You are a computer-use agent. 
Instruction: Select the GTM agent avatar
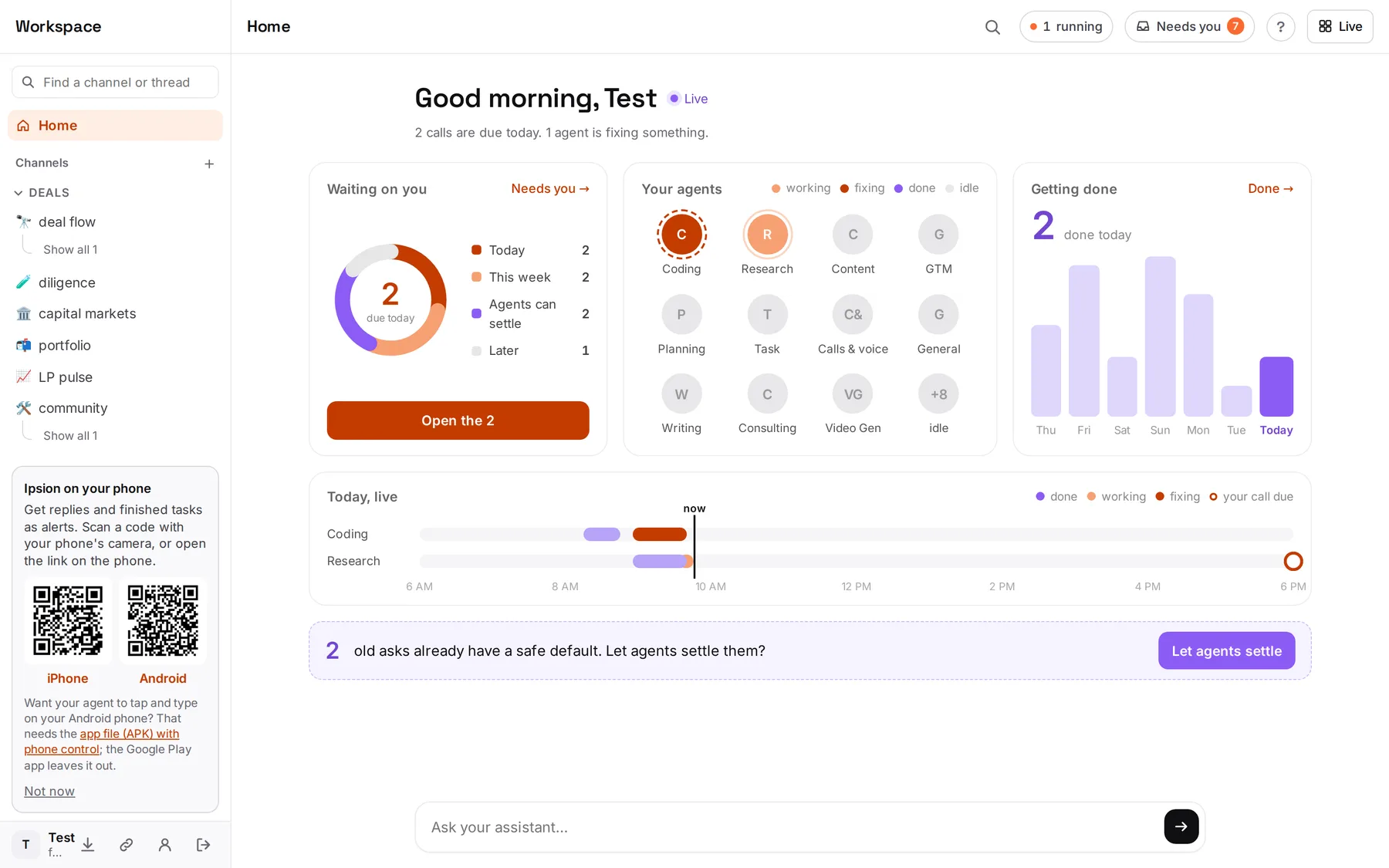coord(938,235)
